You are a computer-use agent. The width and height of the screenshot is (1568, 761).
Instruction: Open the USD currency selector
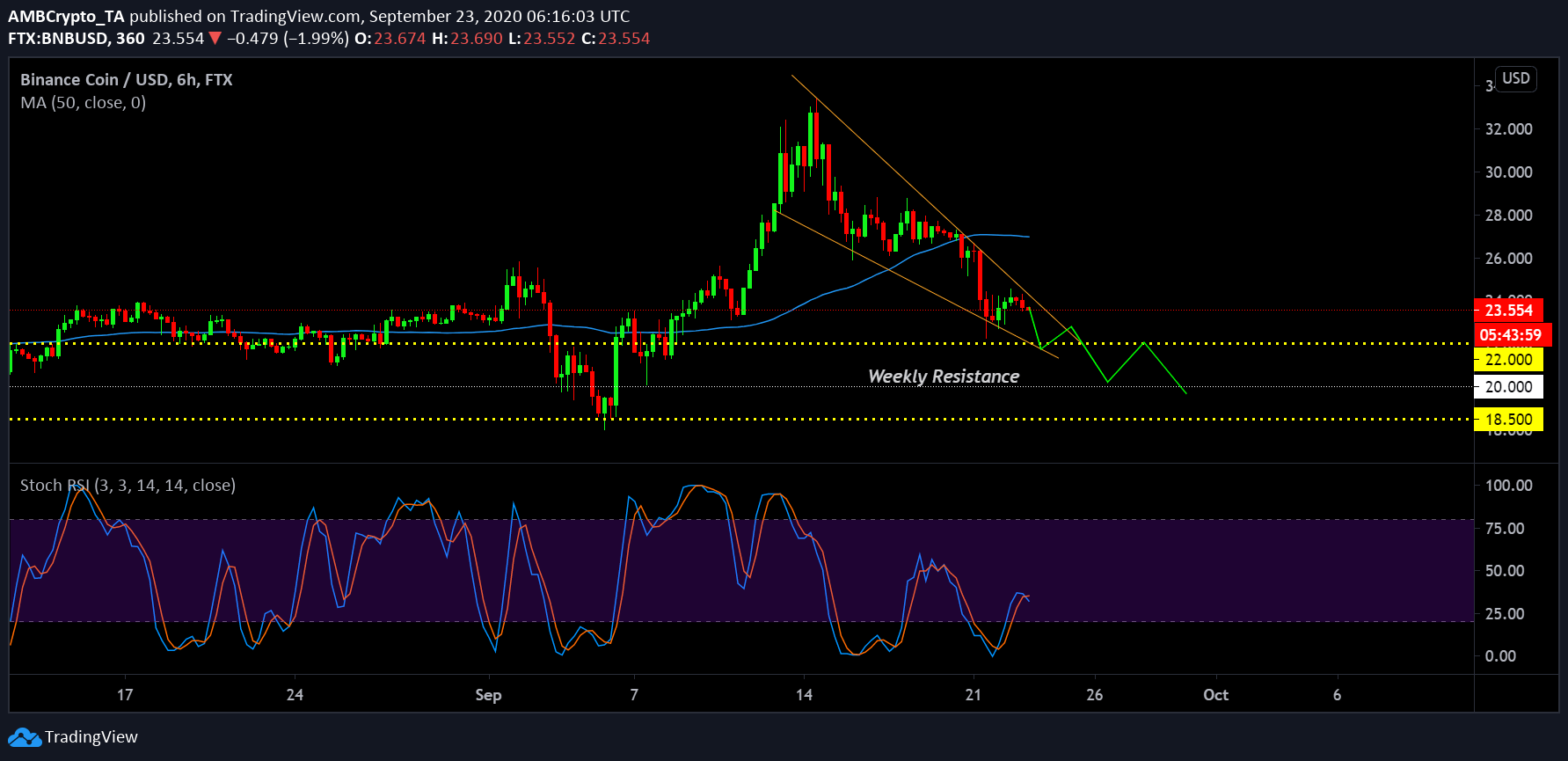tap(1515, 78)
